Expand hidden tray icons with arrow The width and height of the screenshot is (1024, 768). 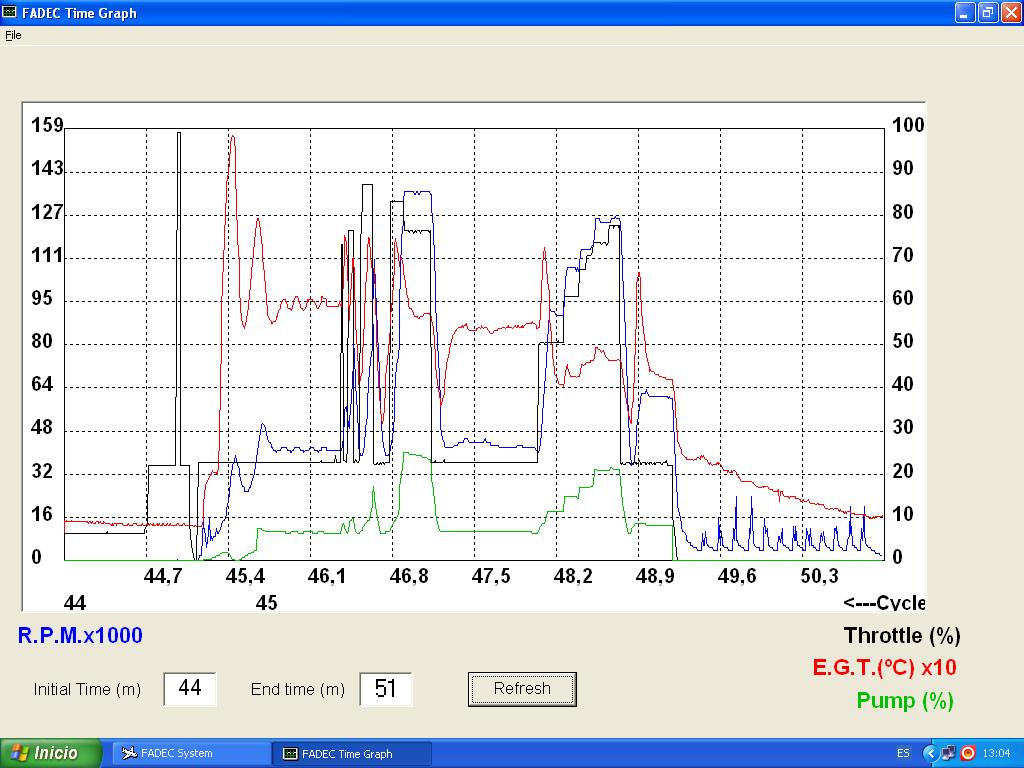point(931,753)
